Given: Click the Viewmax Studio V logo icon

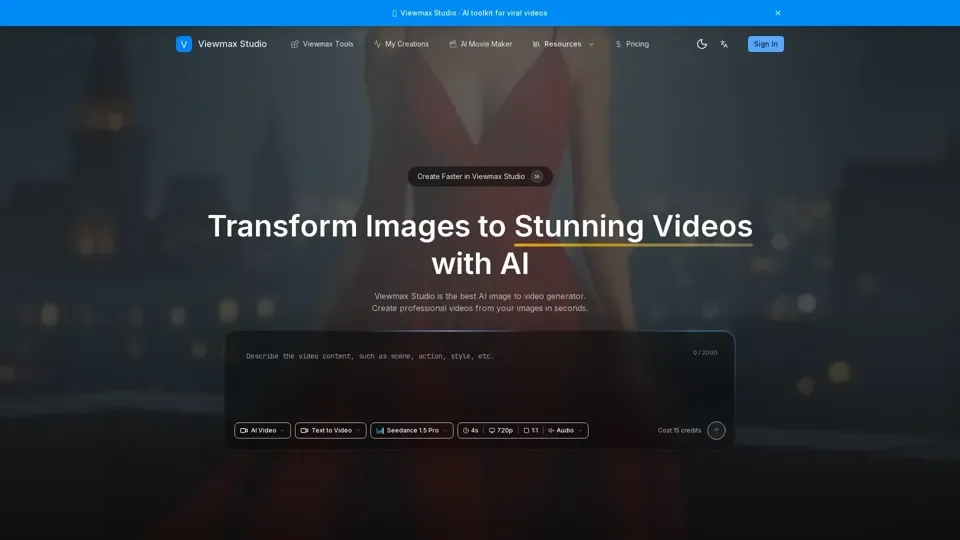Looking at the screenshot, I should click(x=184, y=44).
